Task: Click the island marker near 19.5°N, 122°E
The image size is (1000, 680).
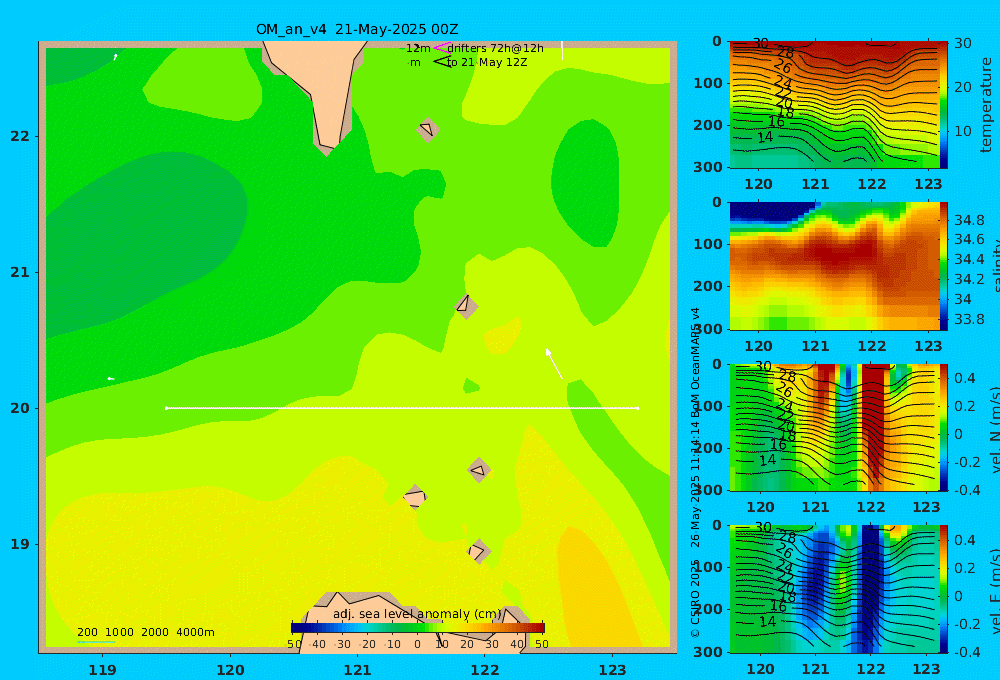Action: coord(479,471)
